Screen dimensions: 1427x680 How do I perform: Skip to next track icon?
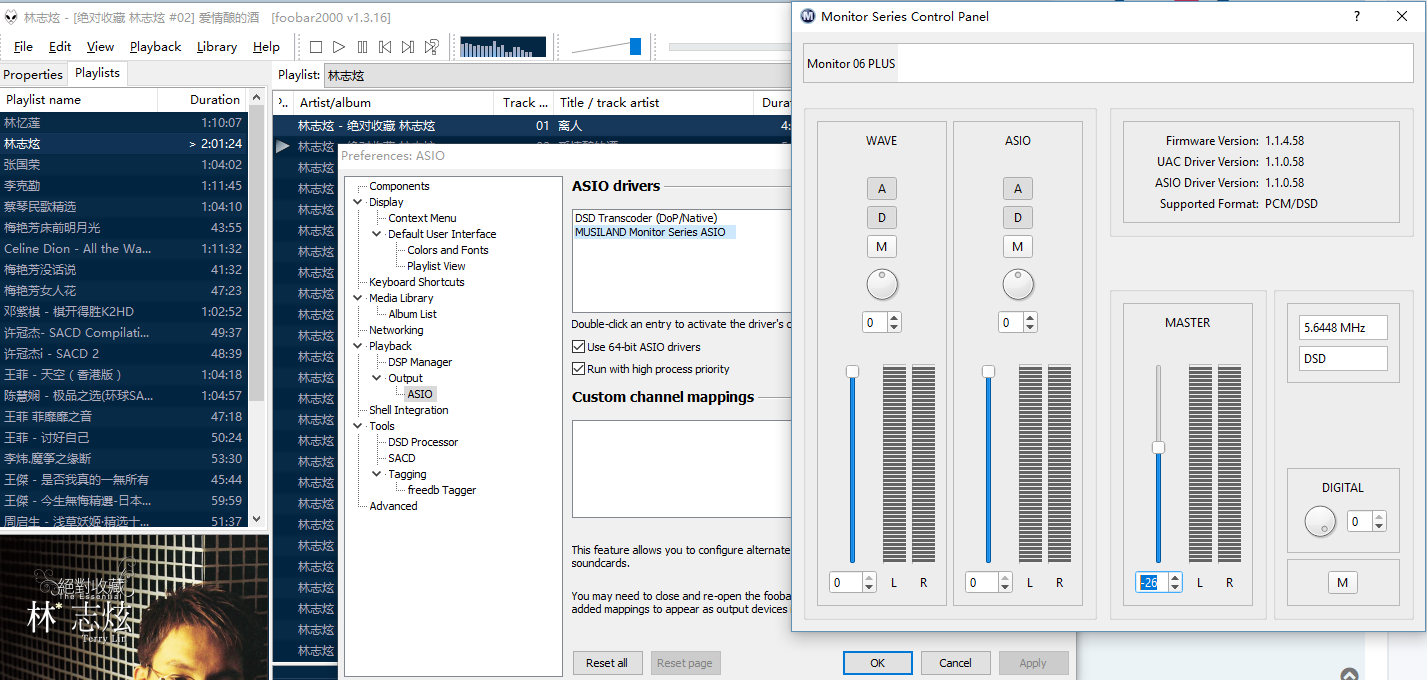pyautogui.click(x=408, y=47)
